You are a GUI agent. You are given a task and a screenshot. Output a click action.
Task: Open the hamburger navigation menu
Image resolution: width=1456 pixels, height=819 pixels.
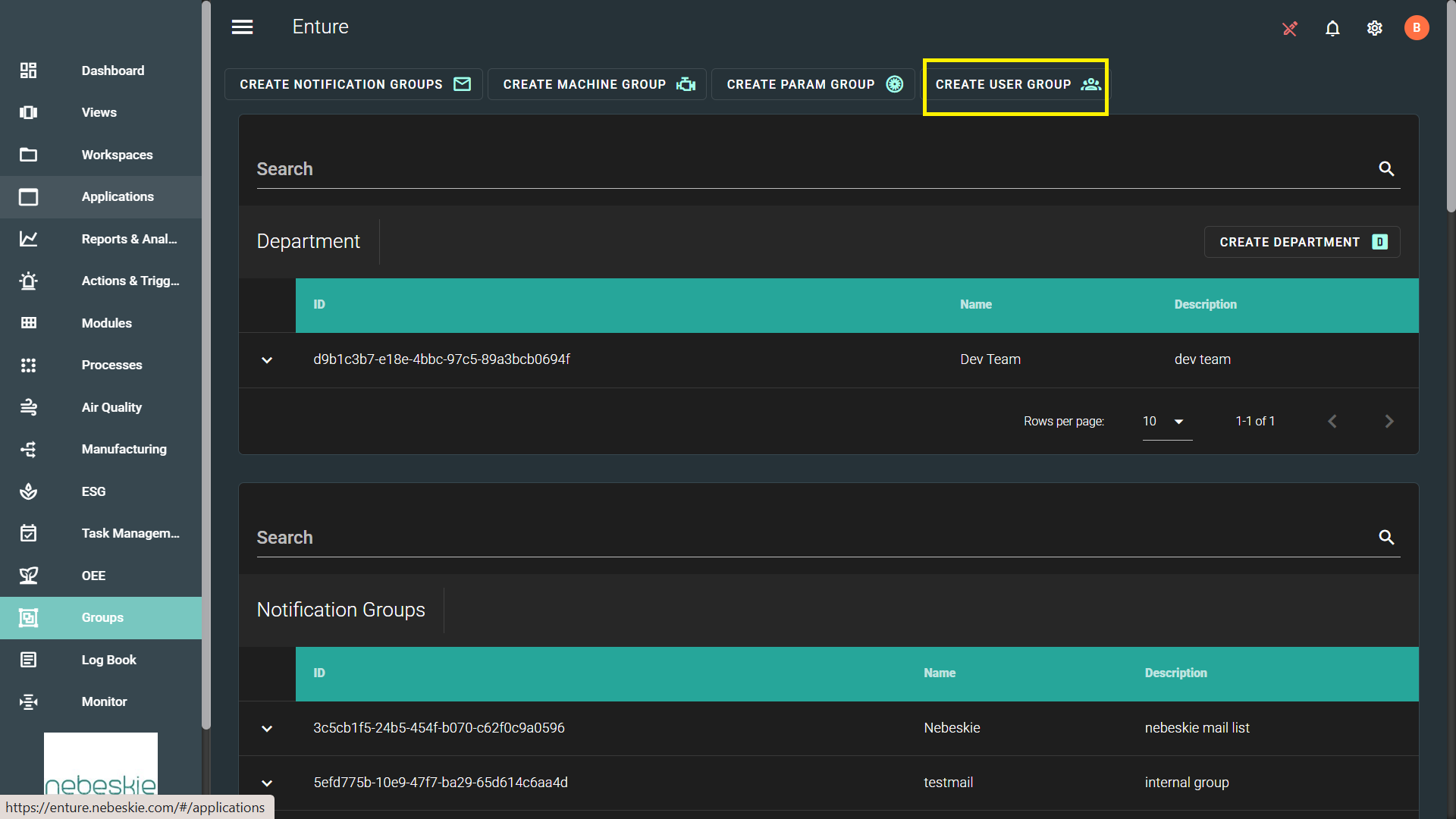pos(242,27)
